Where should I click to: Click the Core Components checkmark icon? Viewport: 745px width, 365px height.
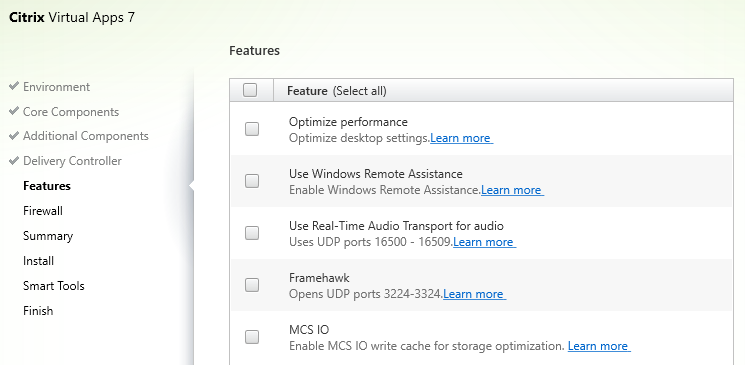tap(14, 111)
